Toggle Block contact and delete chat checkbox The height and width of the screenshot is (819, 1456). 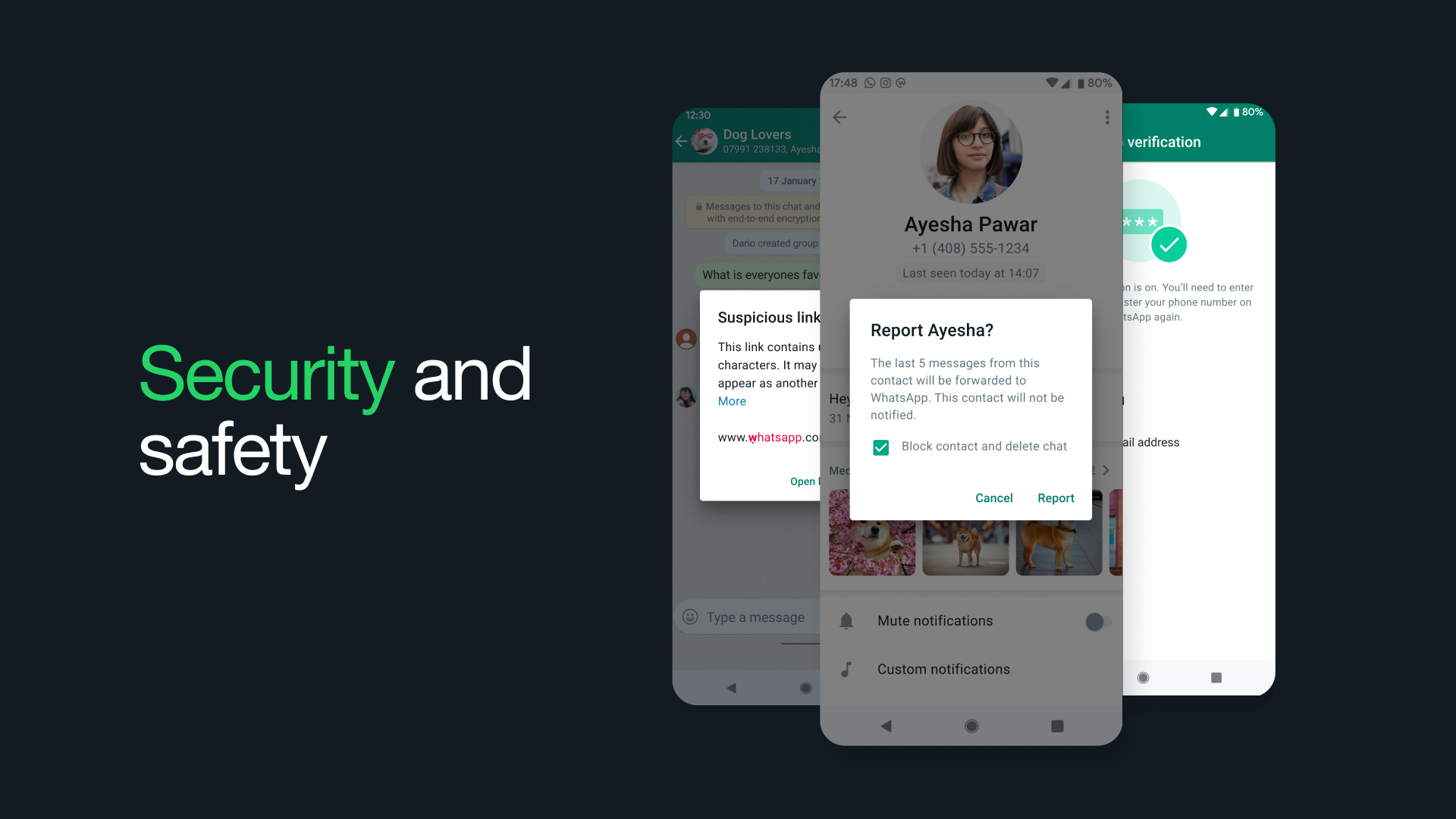click(879, 447)
